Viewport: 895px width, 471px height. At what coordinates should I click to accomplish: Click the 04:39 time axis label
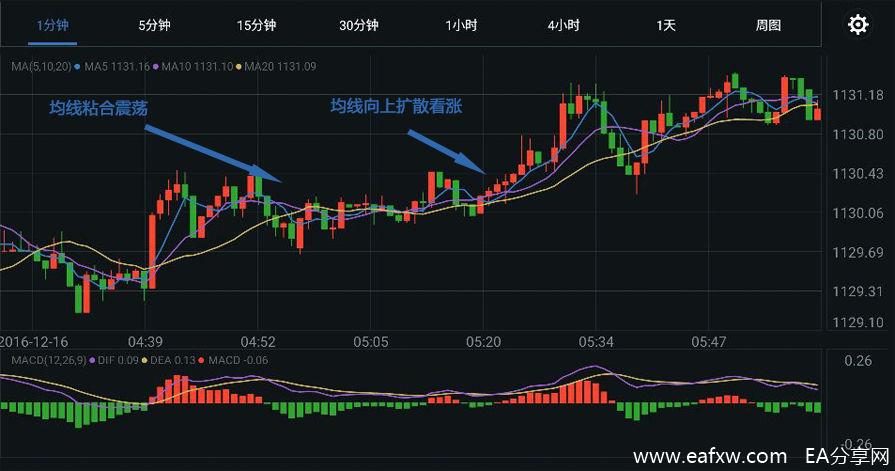pos(145,342)
